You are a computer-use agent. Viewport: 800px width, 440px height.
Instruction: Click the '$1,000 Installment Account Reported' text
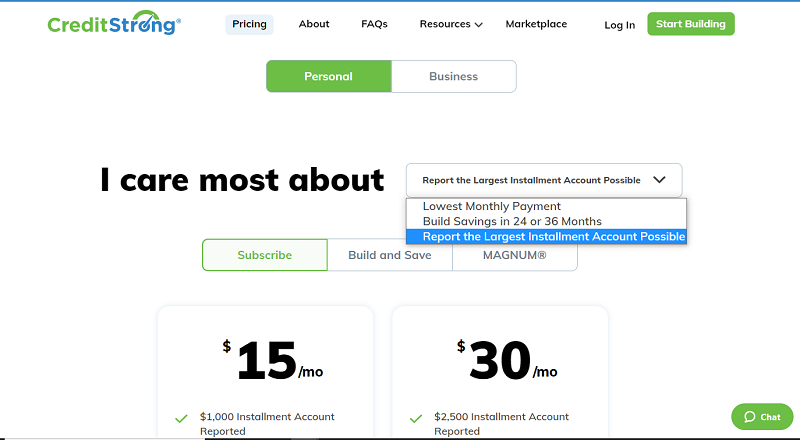267,424
